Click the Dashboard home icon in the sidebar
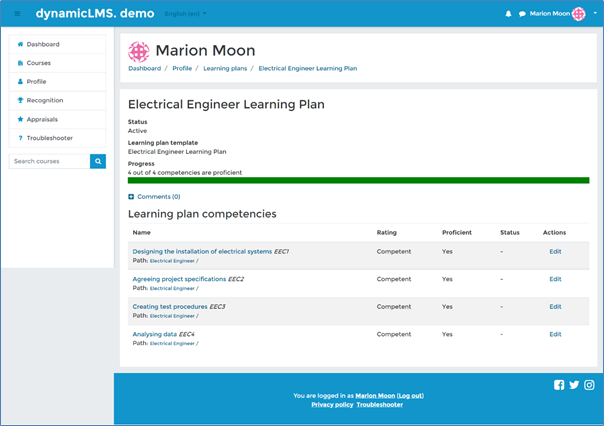Viewport: 604px width, 426px height. click(20, 44)
